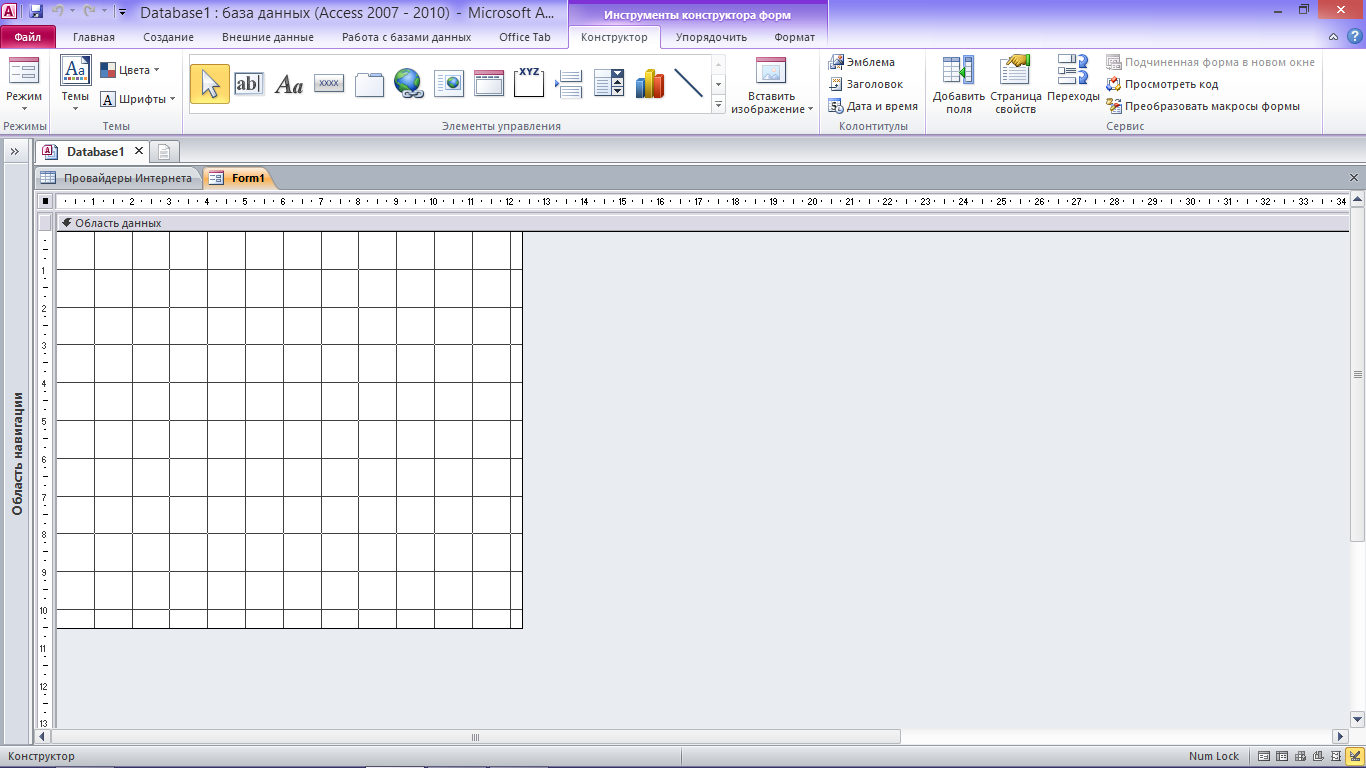1366x768 pixels.
Task: Open the Office Tab new document icon
Action: pos(164,152)
